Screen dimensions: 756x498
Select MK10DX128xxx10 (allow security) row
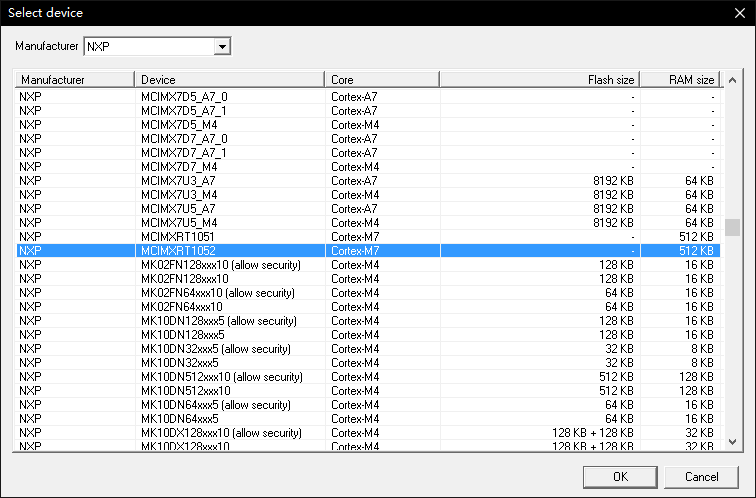coord(368,432)
